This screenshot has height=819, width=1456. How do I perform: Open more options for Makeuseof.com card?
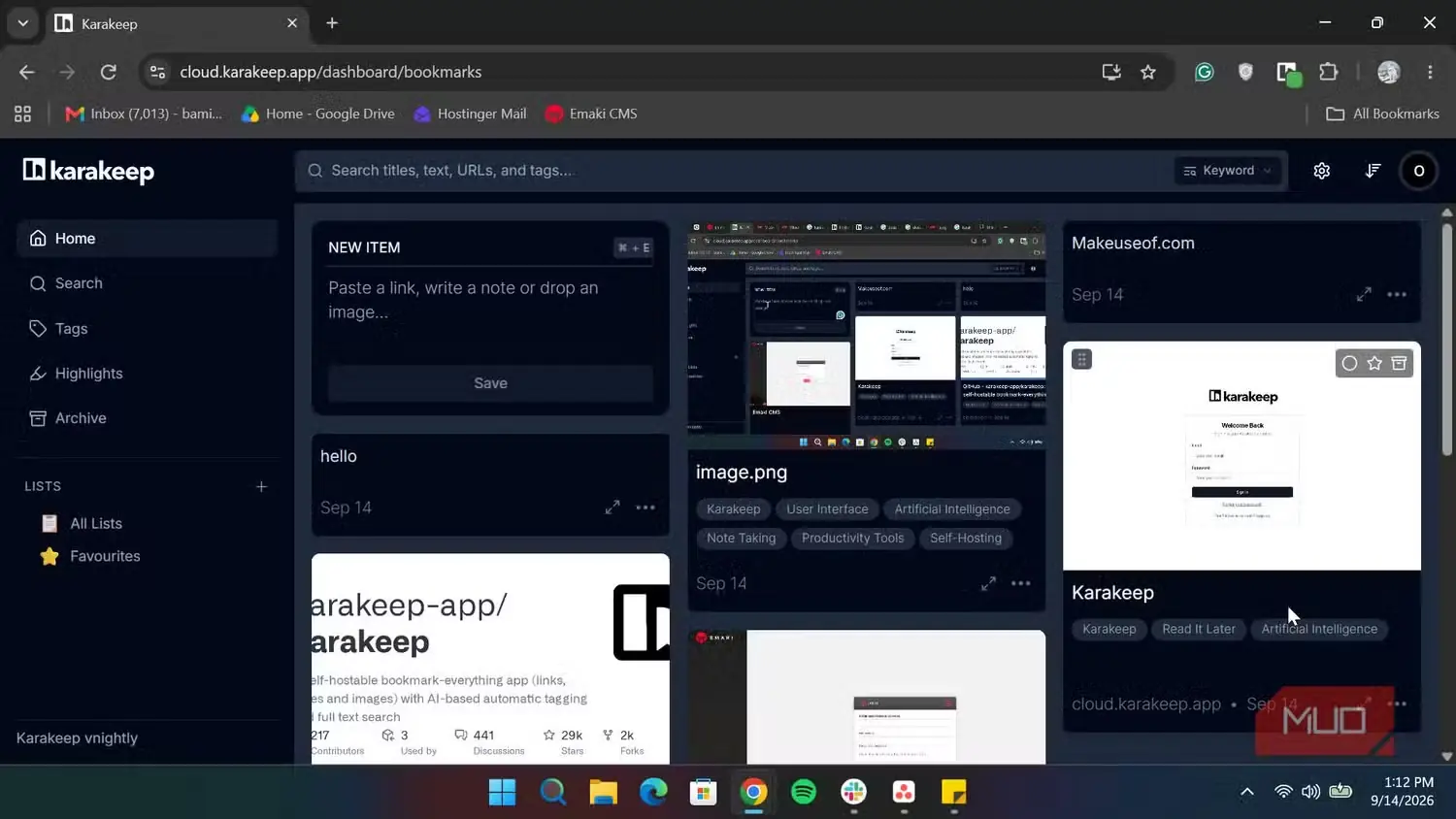pos(1397,294)
